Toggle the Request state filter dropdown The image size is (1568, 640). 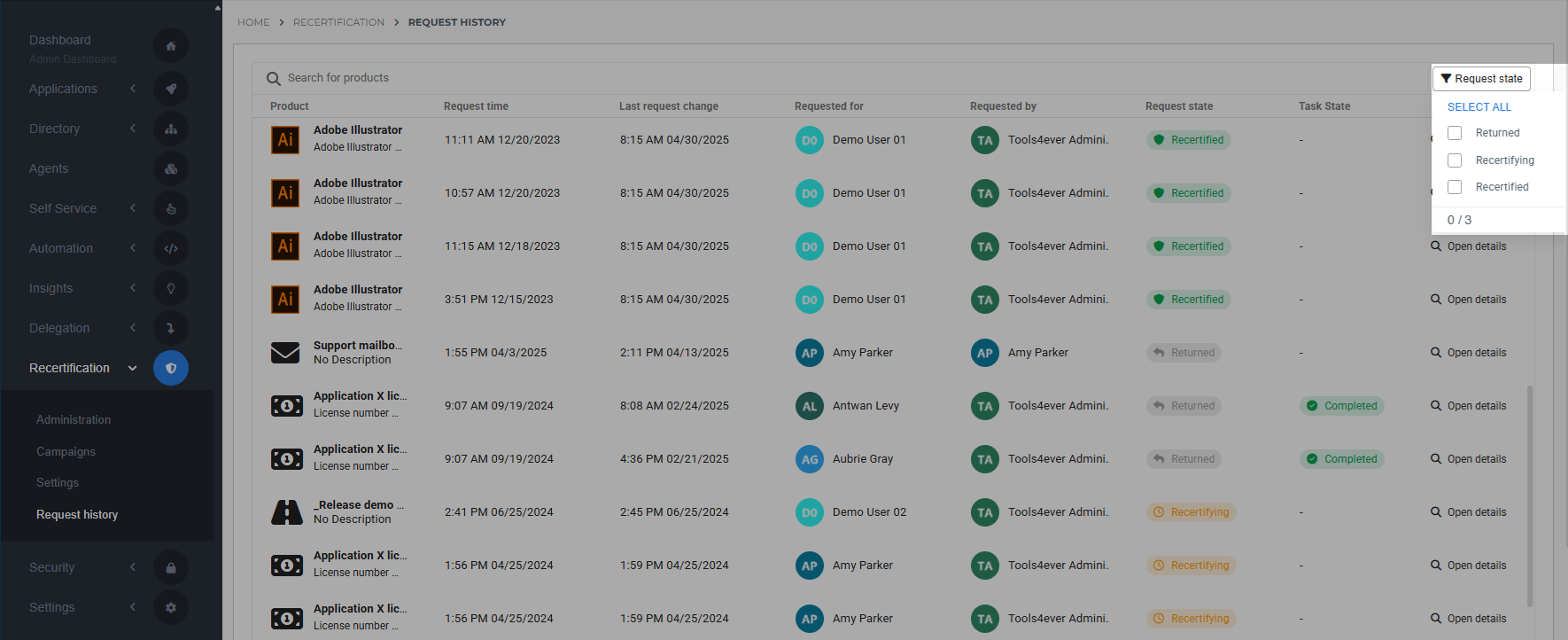[x=1481, y=79]
